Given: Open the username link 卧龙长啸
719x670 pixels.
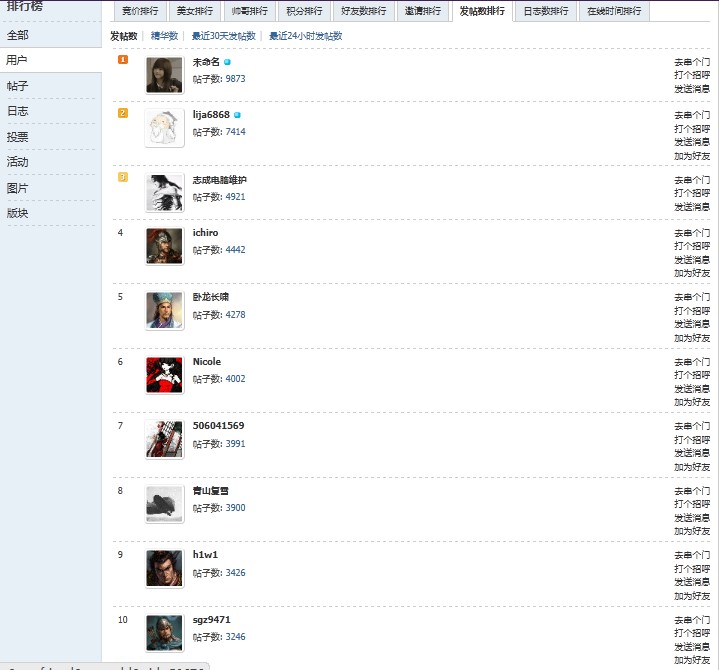Looking at the screenshot, I should point(211,297).
